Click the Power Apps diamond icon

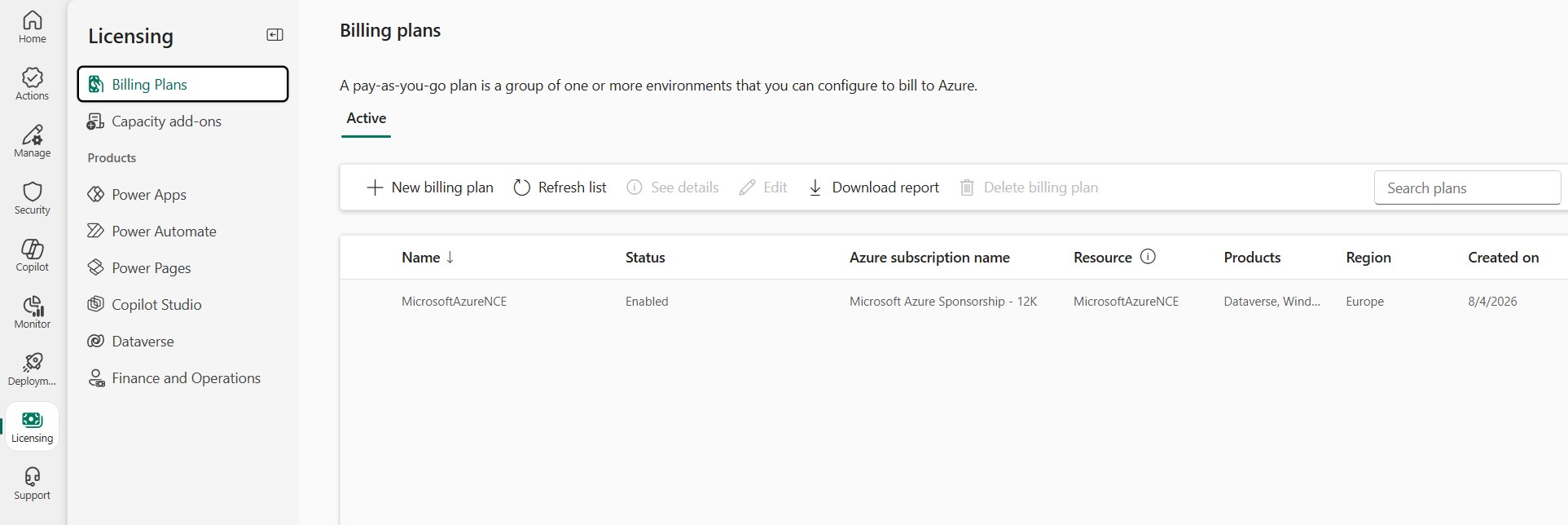[96, 194]
